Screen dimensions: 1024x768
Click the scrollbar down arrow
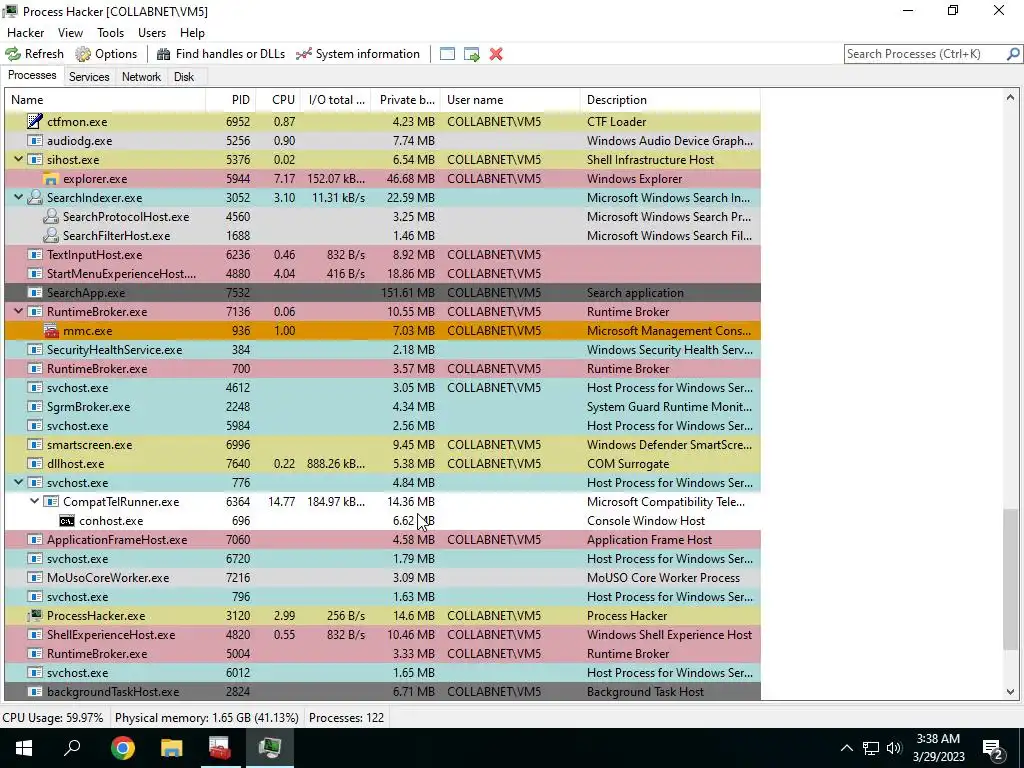pyautogui.click(x=1010, y=692)
